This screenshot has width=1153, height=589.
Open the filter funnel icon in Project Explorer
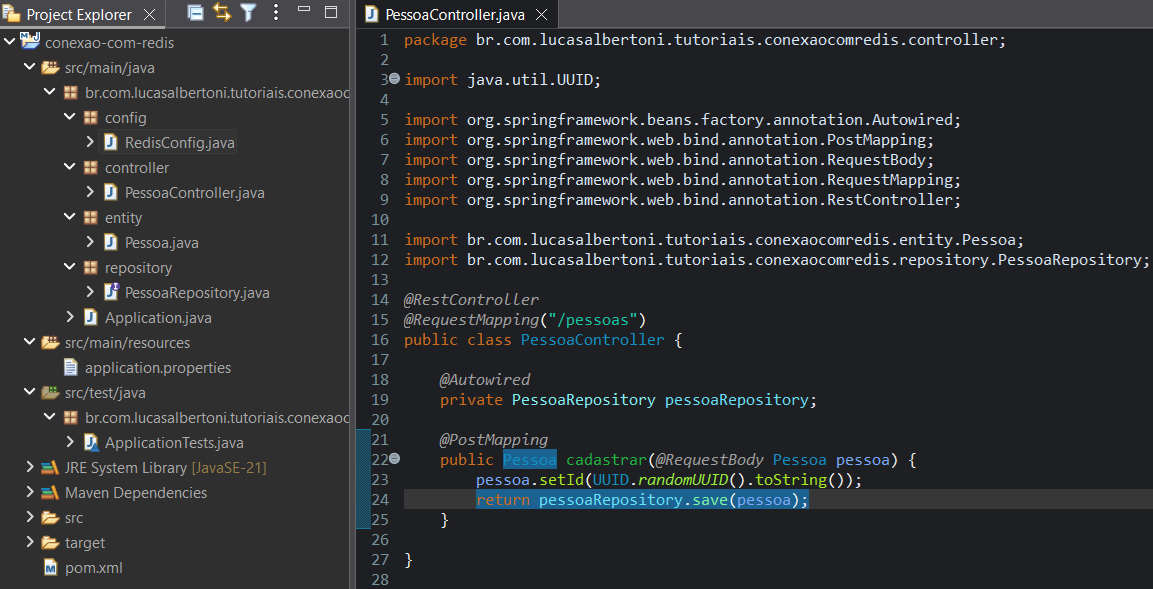point(248,12)
